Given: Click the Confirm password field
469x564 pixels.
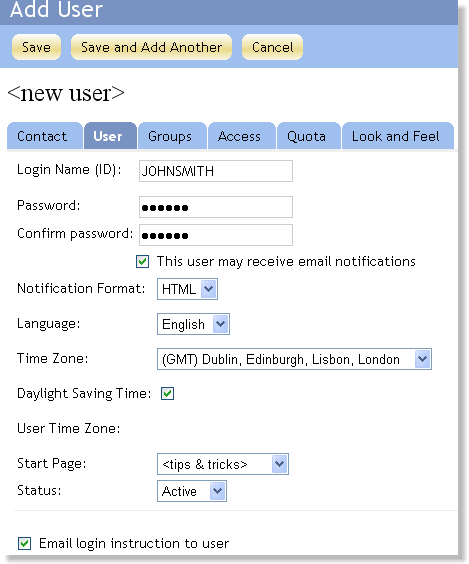Looking at the screenshot, I should coord(216,235).
